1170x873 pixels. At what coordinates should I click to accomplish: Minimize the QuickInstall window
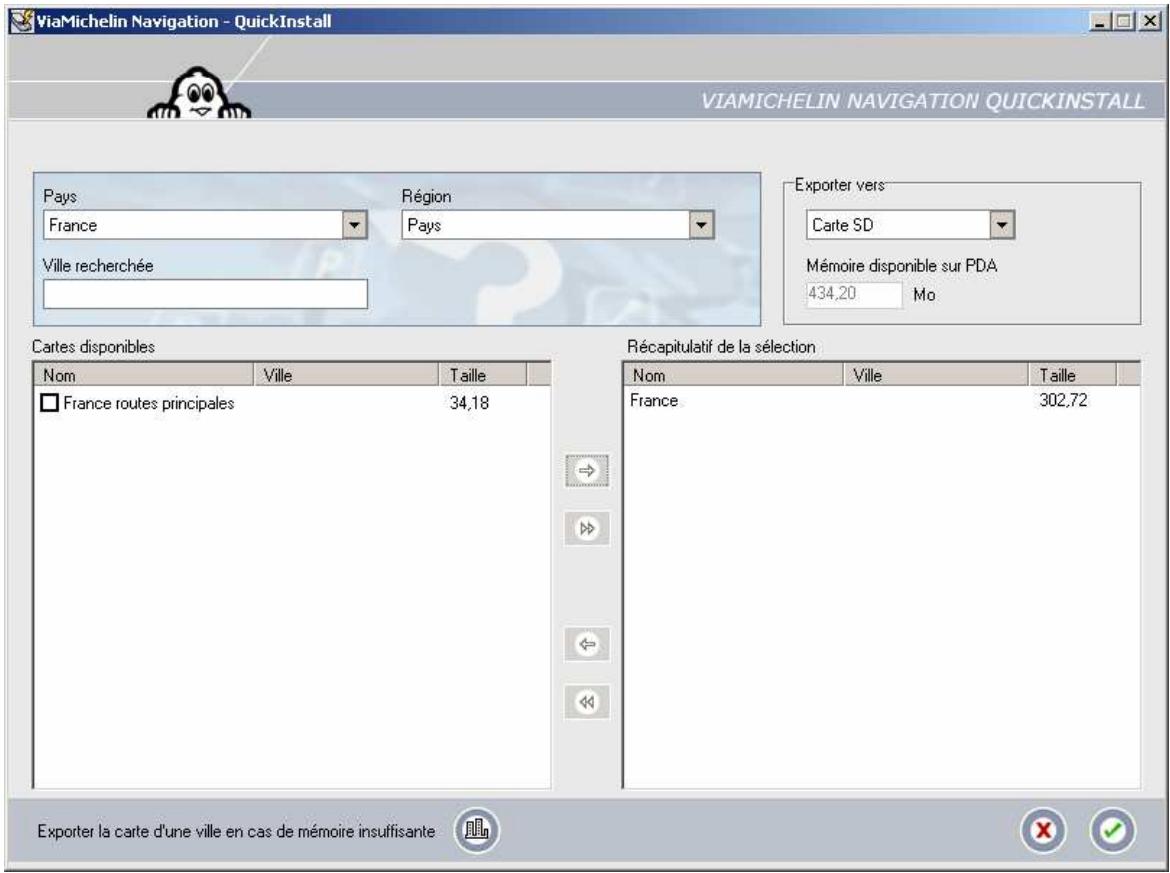point(1100,22)
